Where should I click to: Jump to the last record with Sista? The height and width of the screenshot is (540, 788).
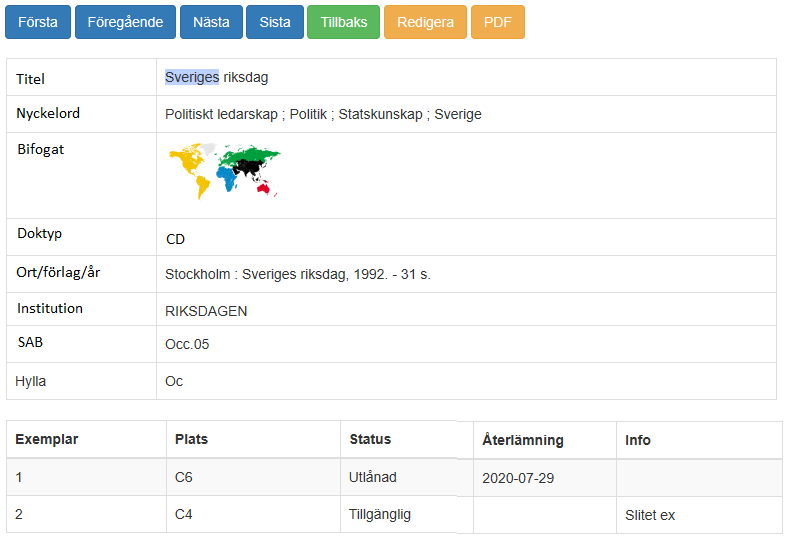point(274,22)
